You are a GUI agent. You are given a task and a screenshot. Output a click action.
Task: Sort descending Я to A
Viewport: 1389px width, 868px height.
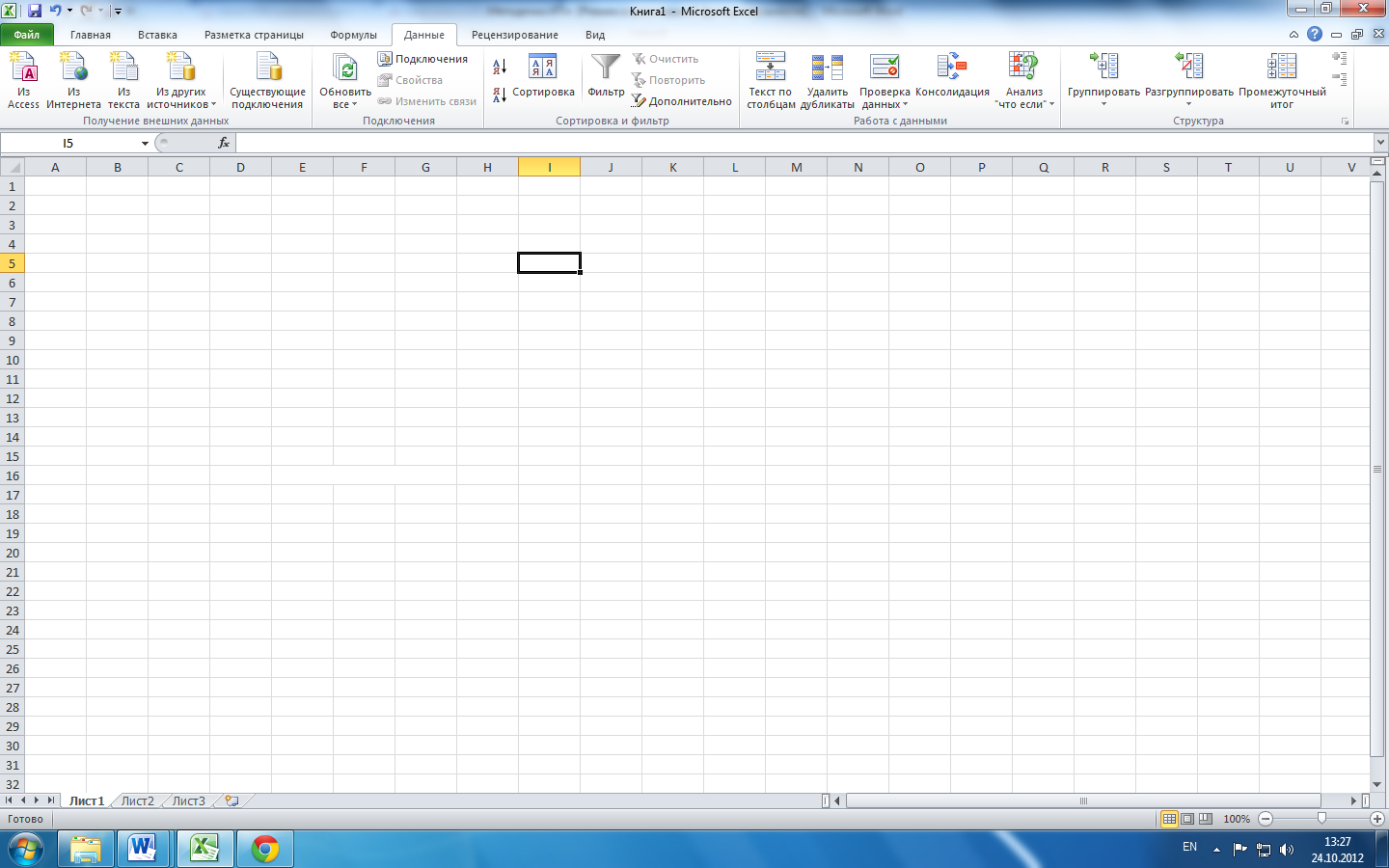[x=500, y=95]
